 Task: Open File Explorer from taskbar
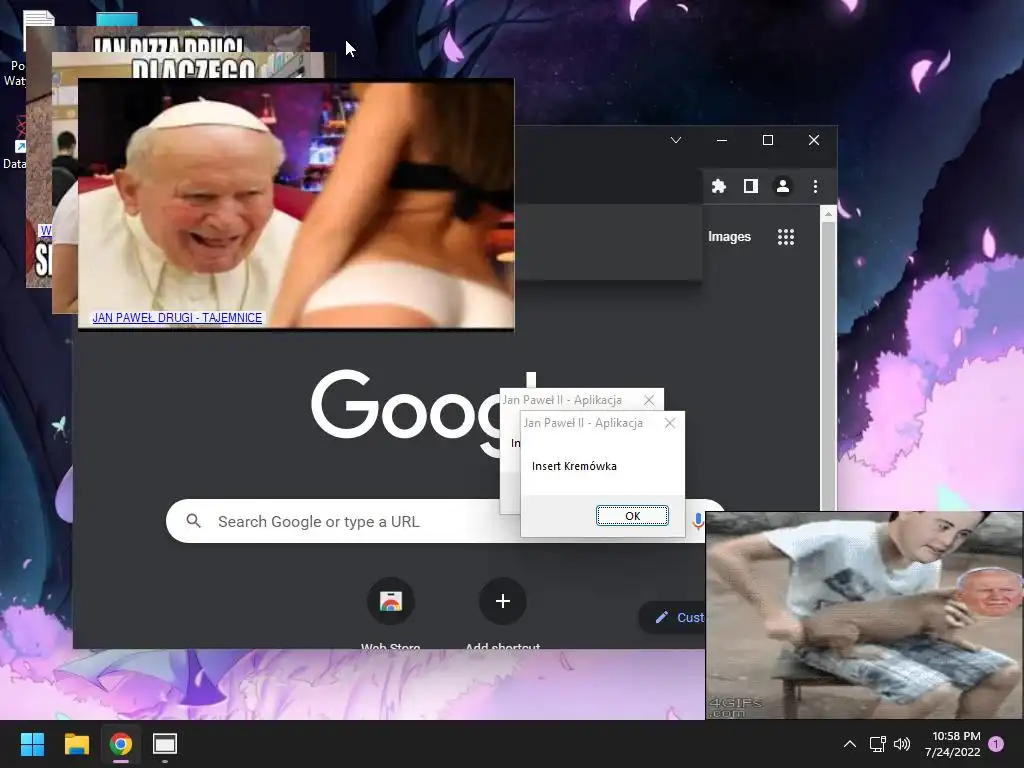tap(76, 744)
